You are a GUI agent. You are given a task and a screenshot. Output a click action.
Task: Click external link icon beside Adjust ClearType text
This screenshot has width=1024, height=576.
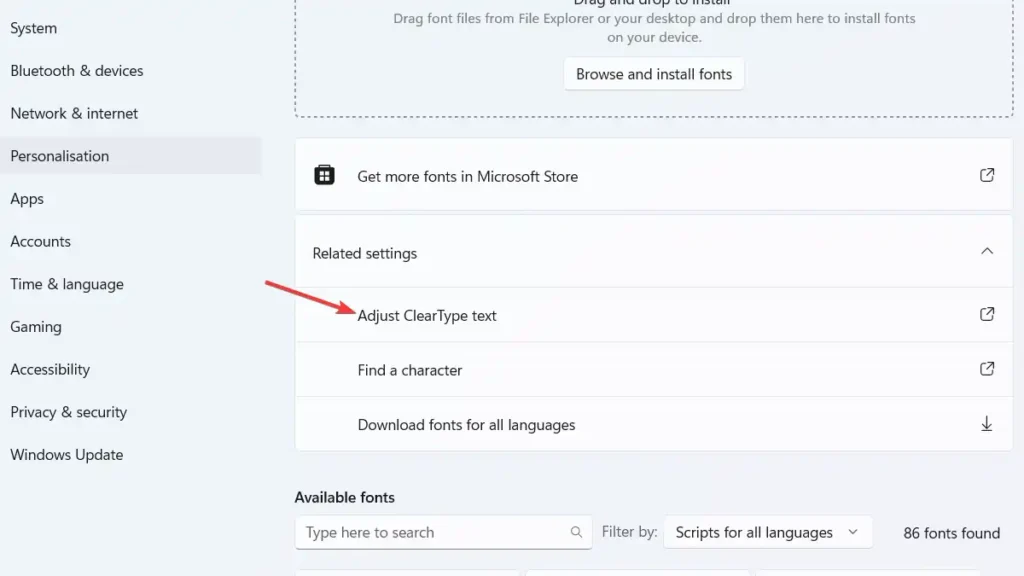pos(987,314)
